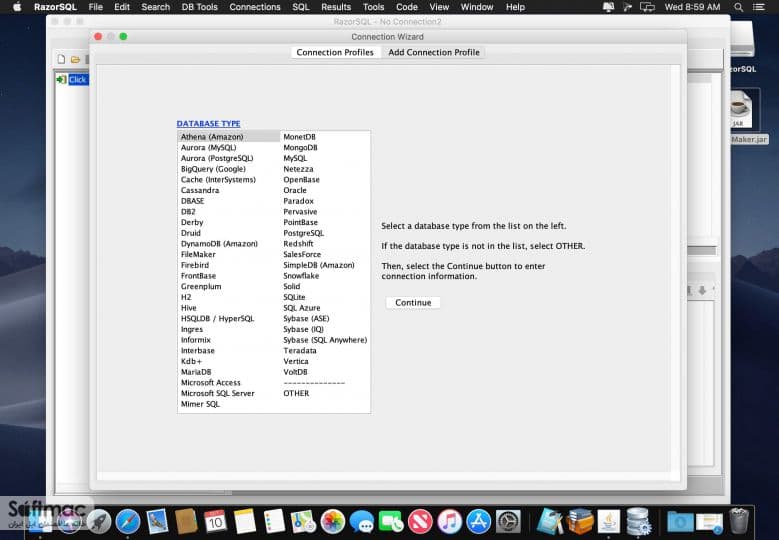Open the database-with-gear icon in the dock
Viewport: 779px width, 540px height.
tap(638, 522)
